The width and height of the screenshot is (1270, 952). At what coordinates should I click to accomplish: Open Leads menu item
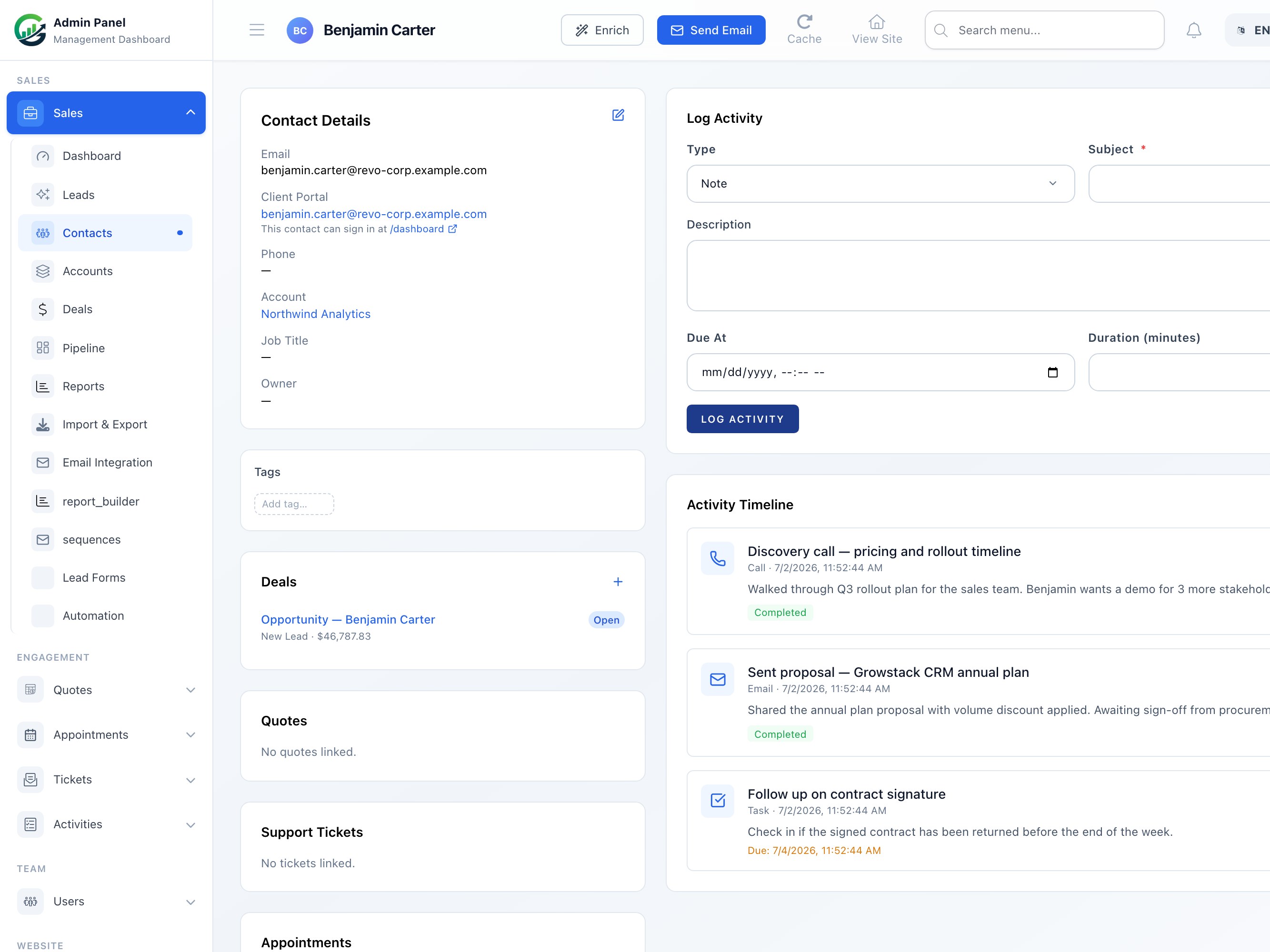point(105,195)
